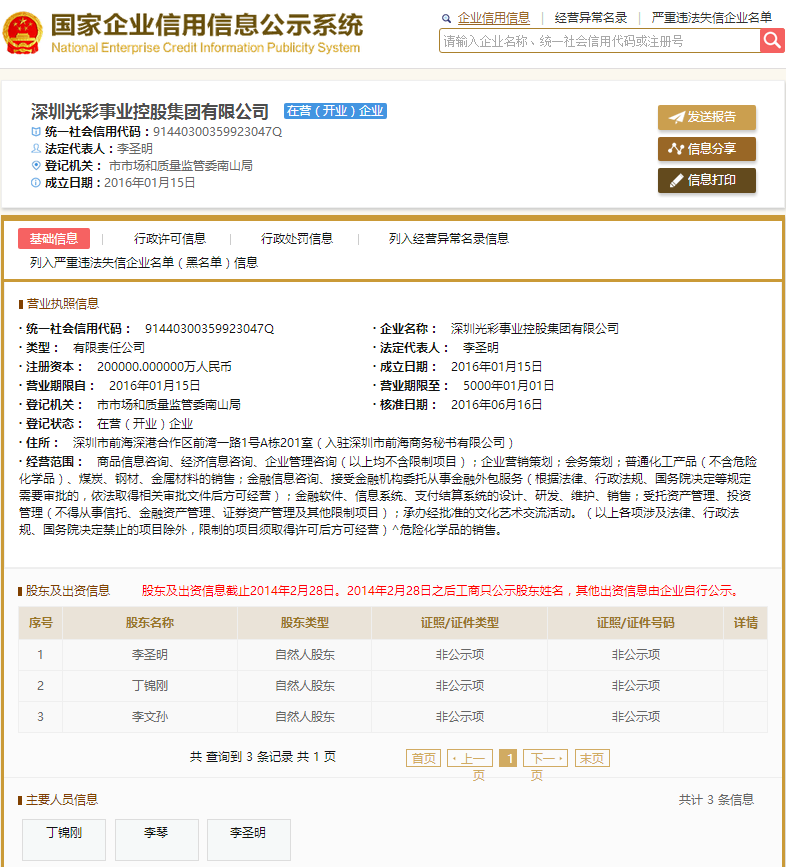
Task: Click the 首页 pagination button
Action: click(423, 758)
